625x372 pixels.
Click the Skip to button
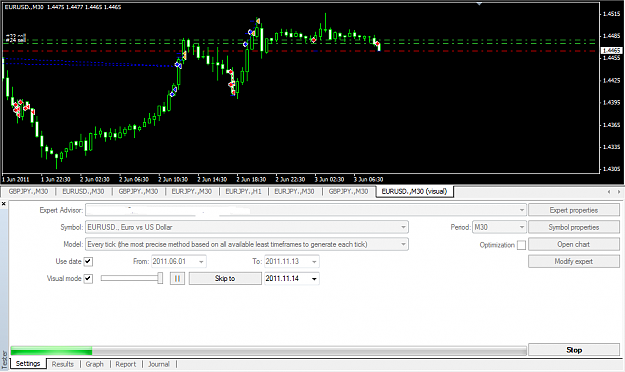click(x=225, y=278)
